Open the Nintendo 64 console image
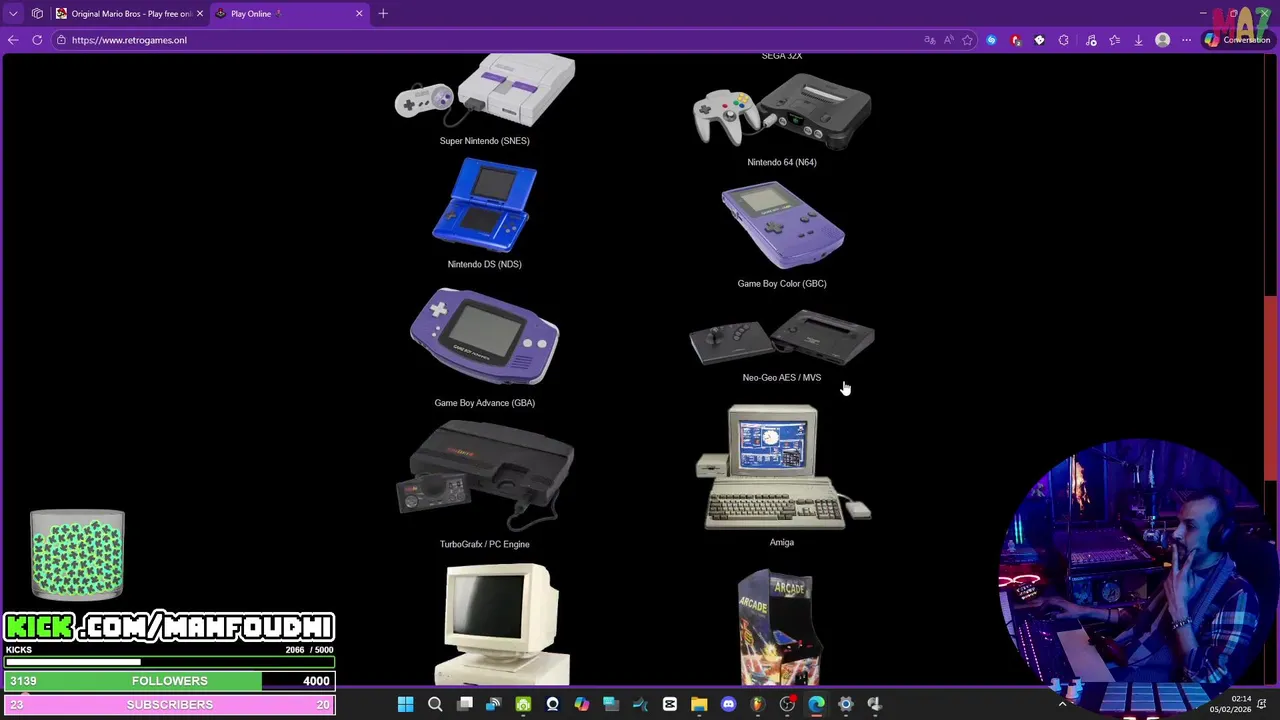Screen dimensions: 1280x720 [x=782, y=112]
